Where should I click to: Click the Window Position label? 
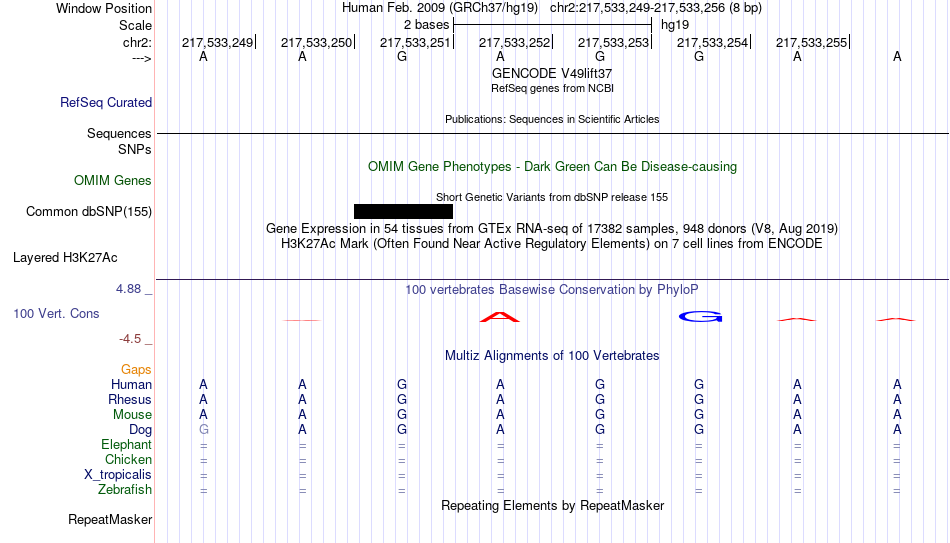[x=104, y=8]
